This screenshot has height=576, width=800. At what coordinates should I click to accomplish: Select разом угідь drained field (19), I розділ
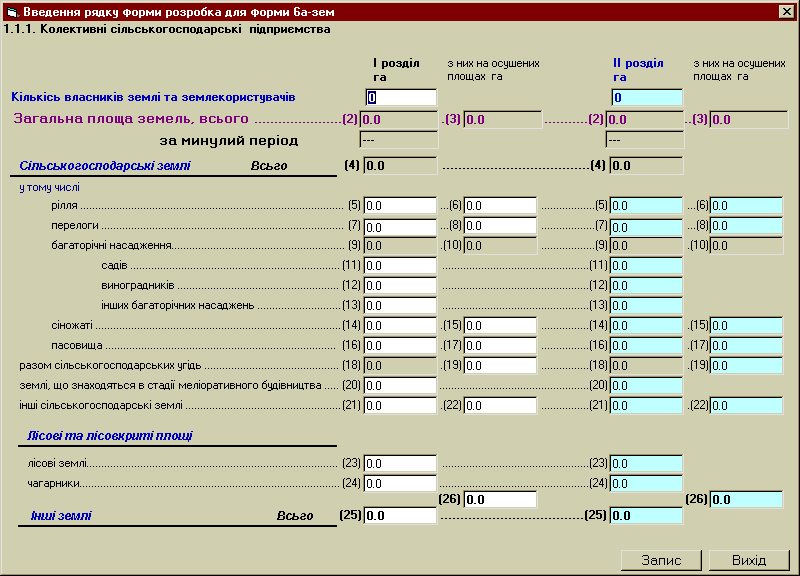[x=500, y=365]
